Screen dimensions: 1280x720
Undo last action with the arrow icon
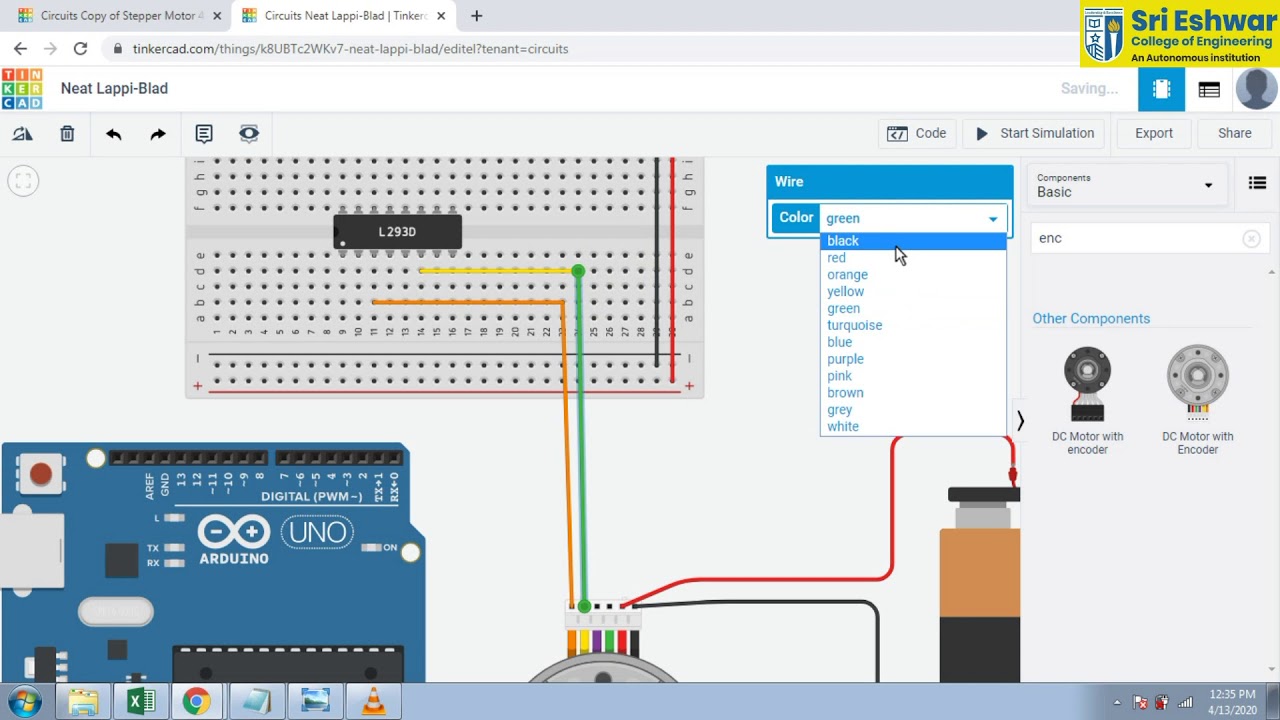(113, 133)
